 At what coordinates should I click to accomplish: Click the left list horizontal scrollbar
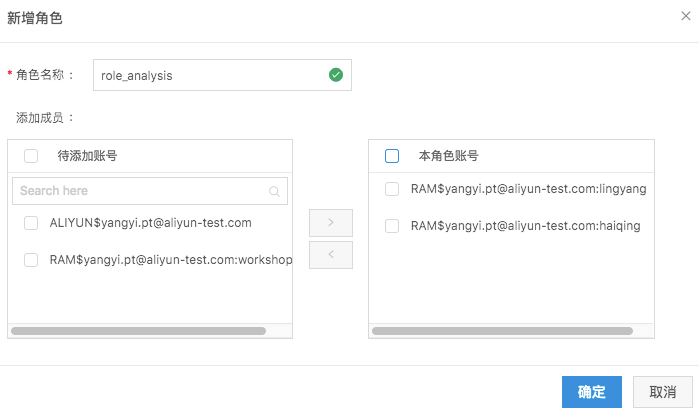[x=139, y=331]
